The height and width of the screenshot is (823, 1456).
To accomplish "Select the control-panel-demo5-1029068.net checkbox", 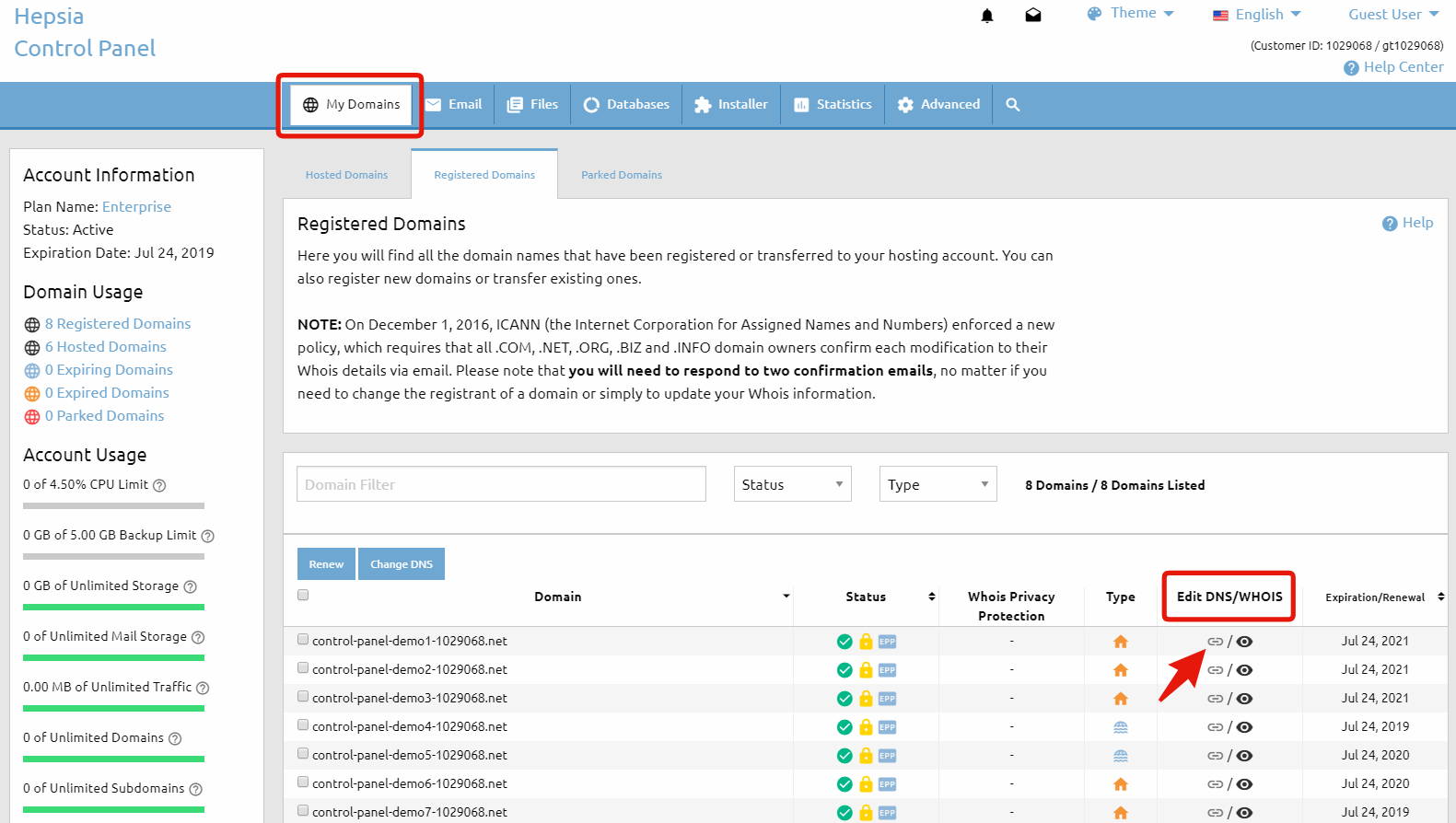I will point(303,754).
